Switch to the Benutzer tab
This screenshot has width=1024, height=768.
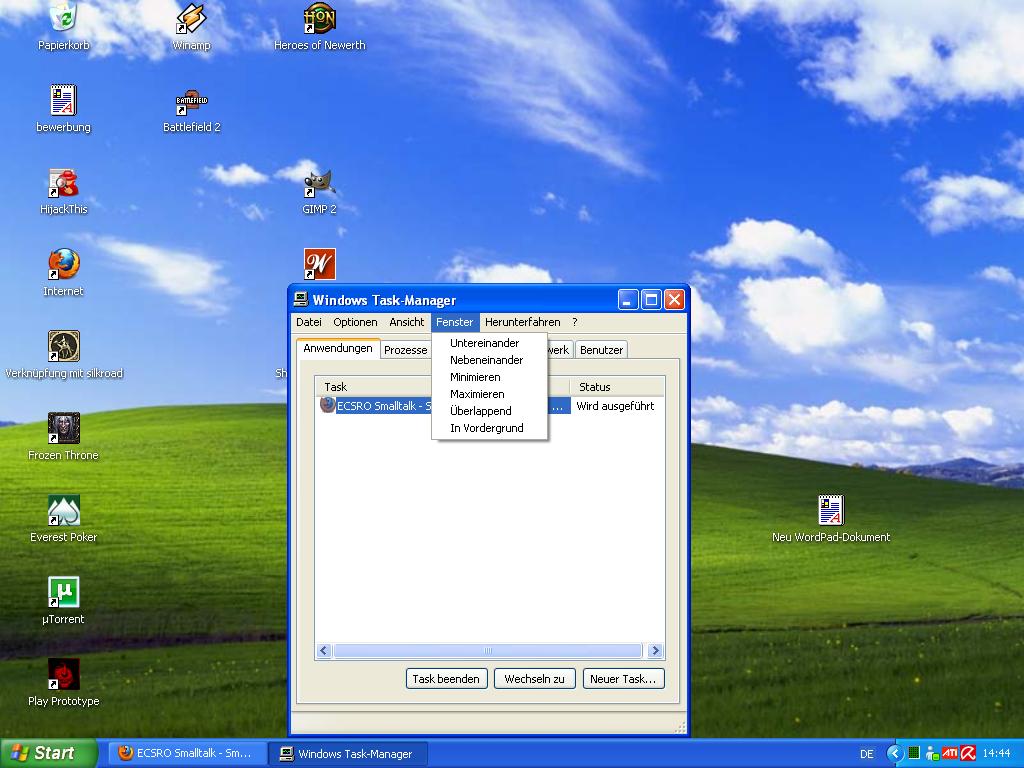[601, 350]
